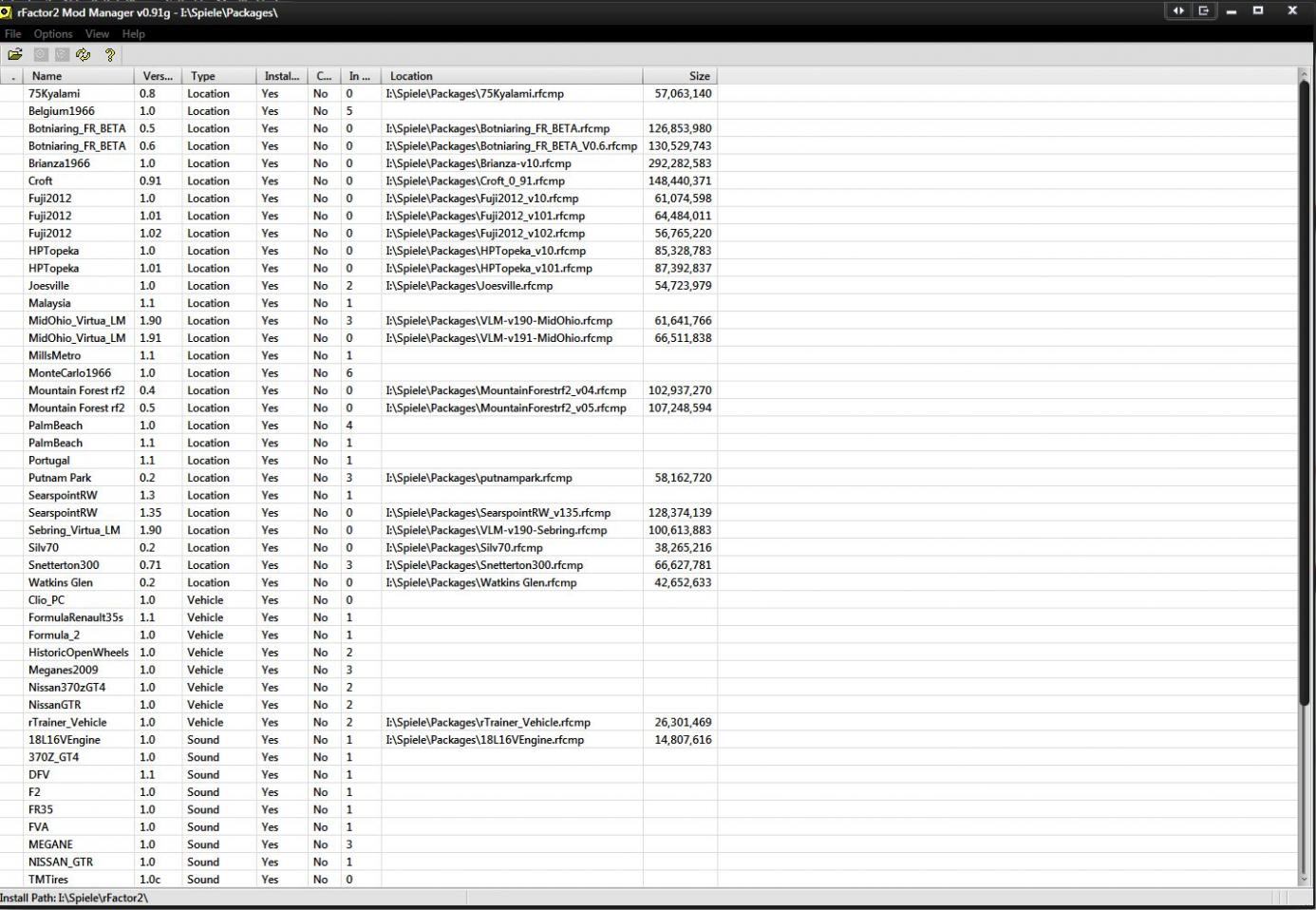This screenshot has height=910, width=1316.
Task: Click the vertical scrollbar thumb
Action: 1305,392
